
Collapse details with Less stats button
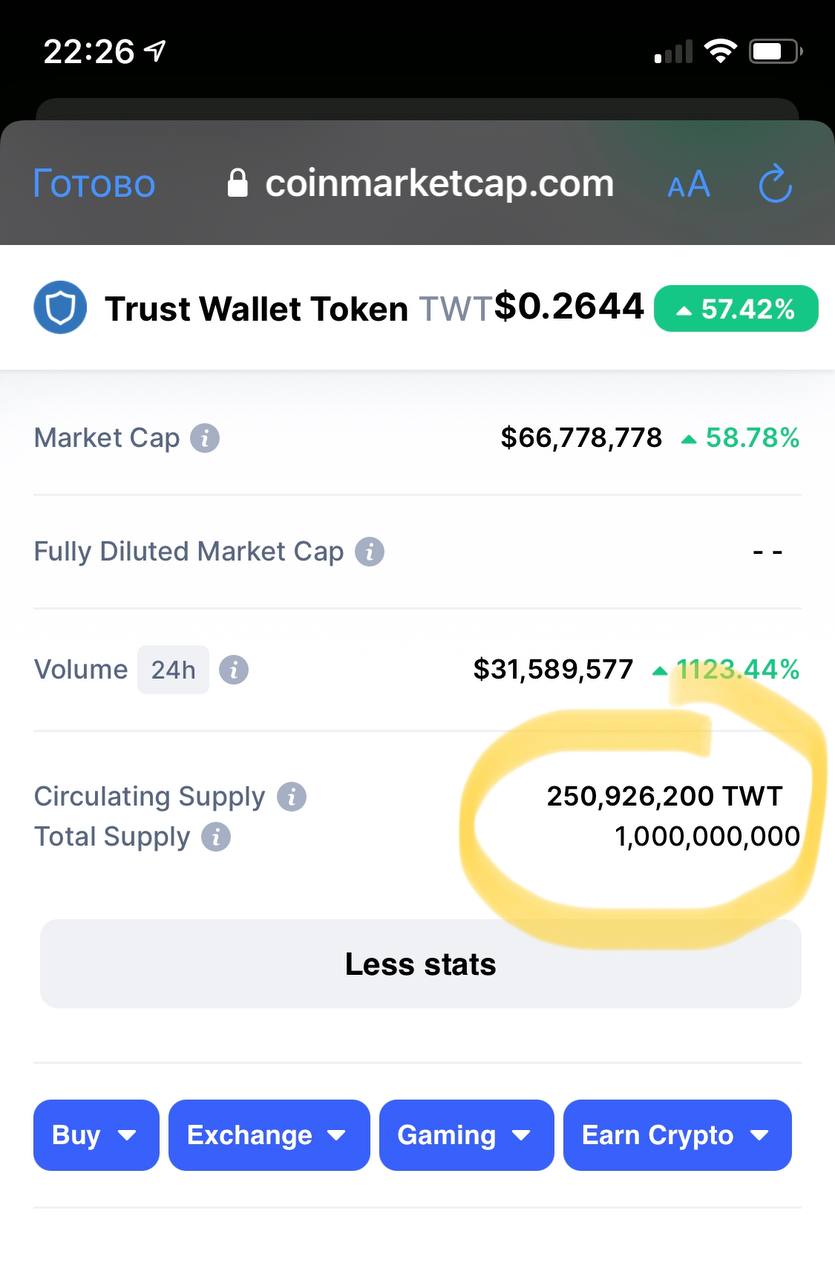pyautogui.click(x=420, y=964)
